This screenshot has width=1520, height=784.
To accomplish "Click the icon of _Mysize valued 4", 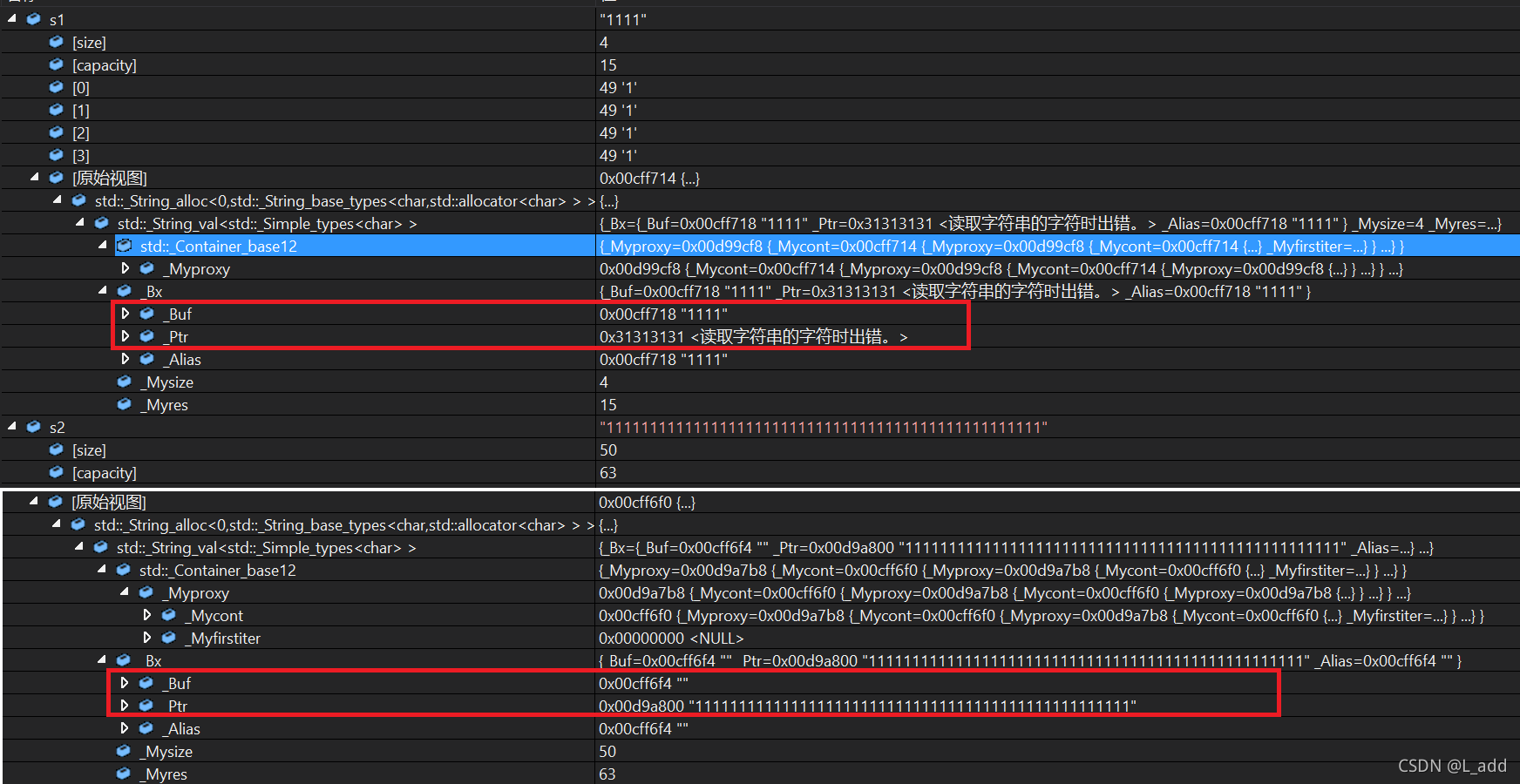I will (x=125, y=382).
